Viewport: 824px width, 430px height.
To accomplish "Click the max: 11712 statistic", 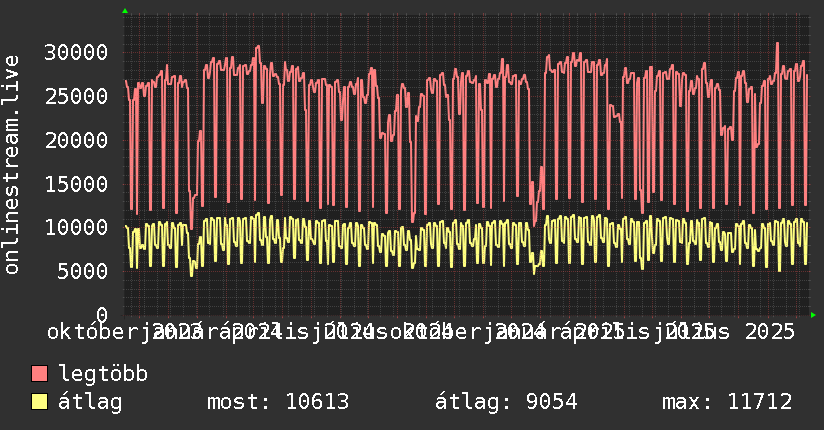I will [x=727, y=402].
